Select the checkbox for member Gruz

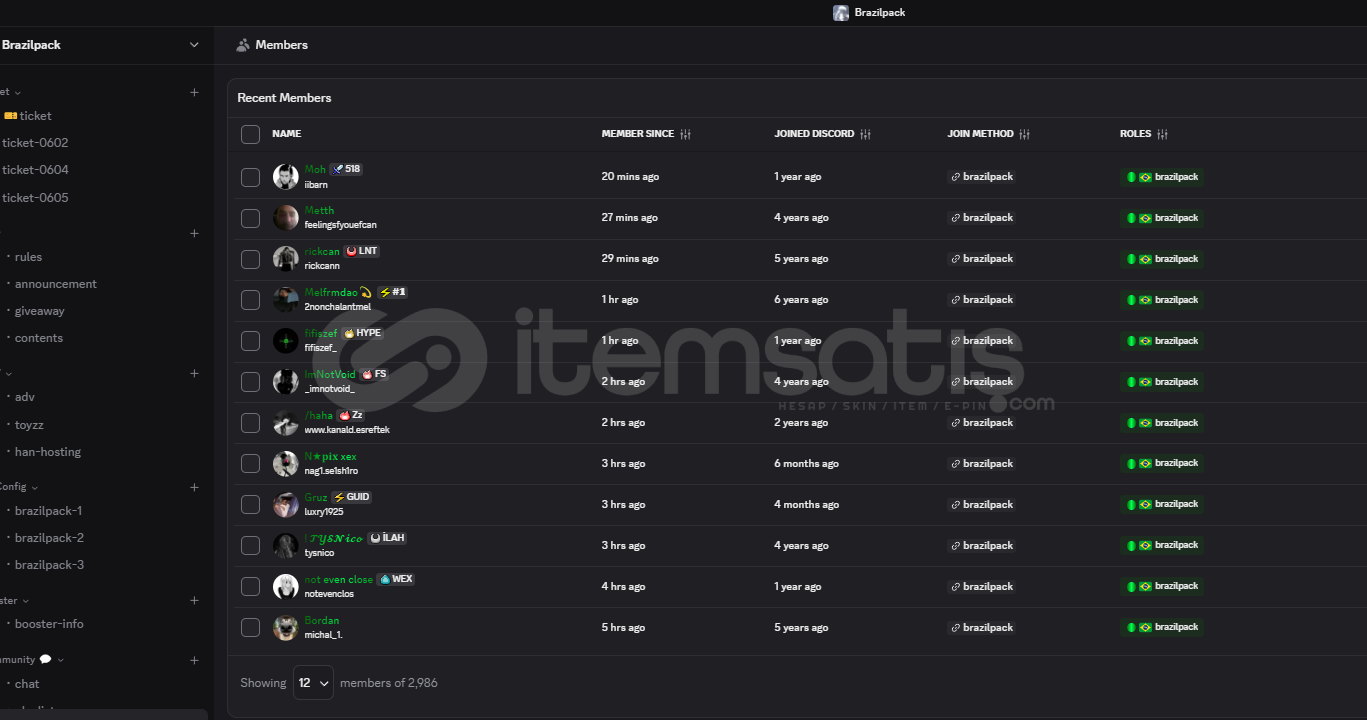pyautogui.click(x=250, y=505)
